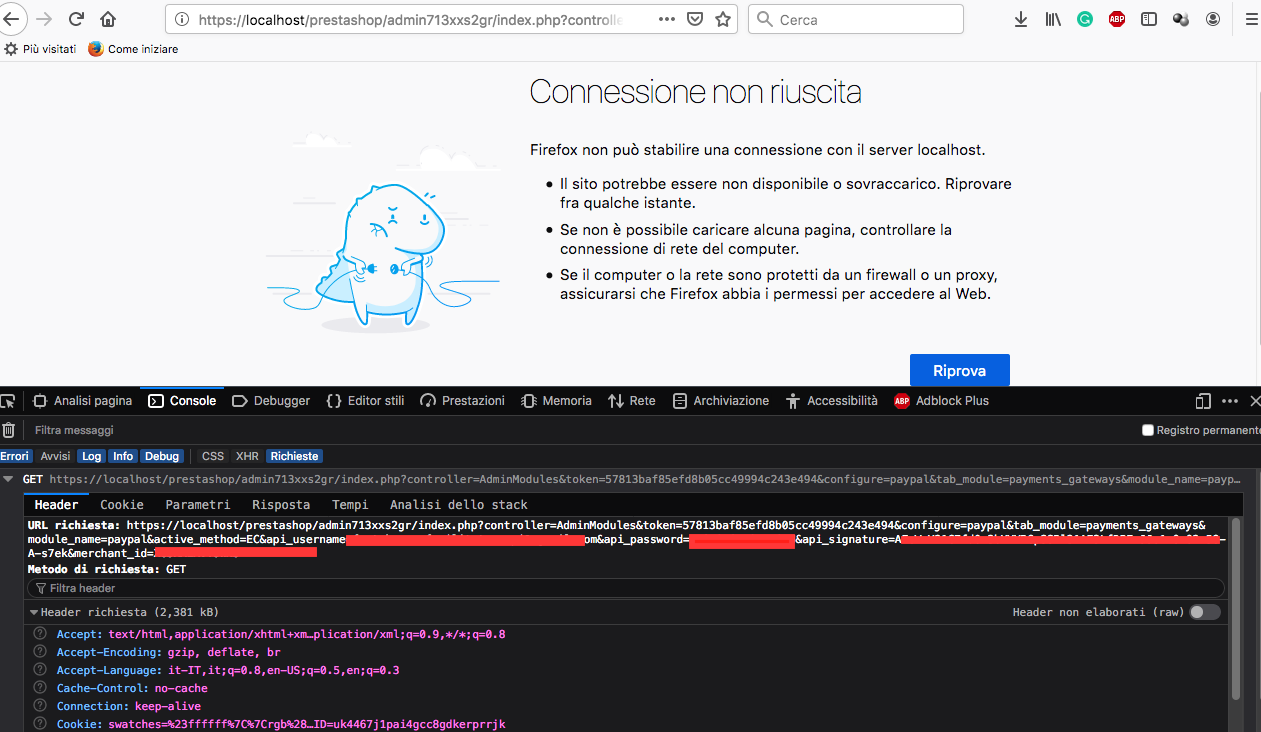Open page actions three-dot menu in address bar

[667, 19]
